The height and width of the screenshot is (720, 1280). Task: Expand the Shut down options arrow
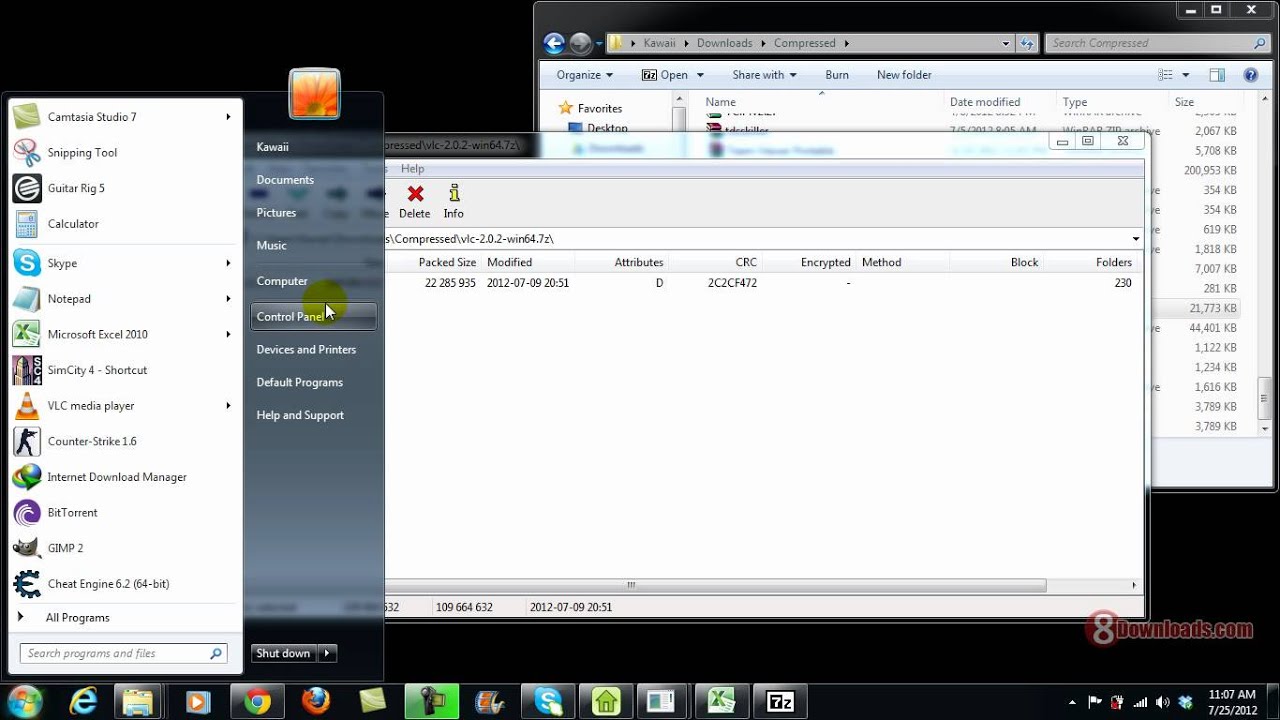(327, 653)
